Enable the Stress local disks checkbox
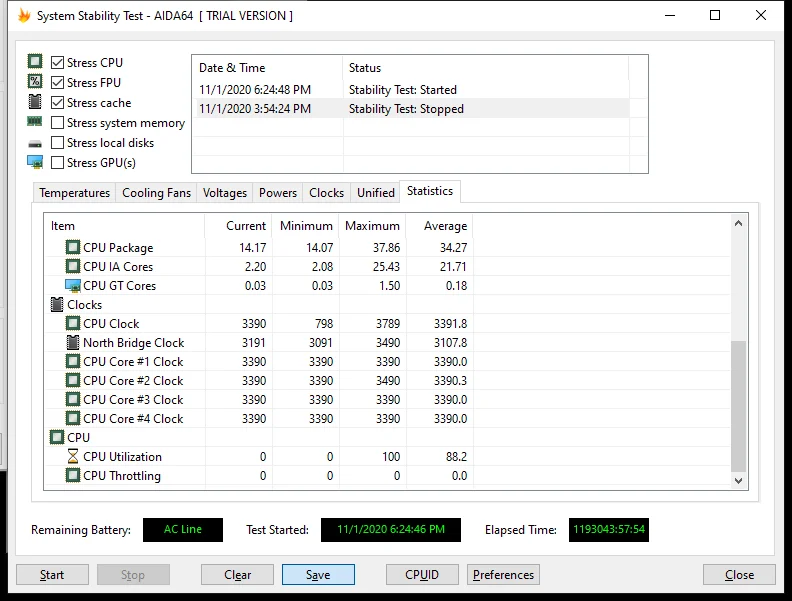 [x=58, y=143]
